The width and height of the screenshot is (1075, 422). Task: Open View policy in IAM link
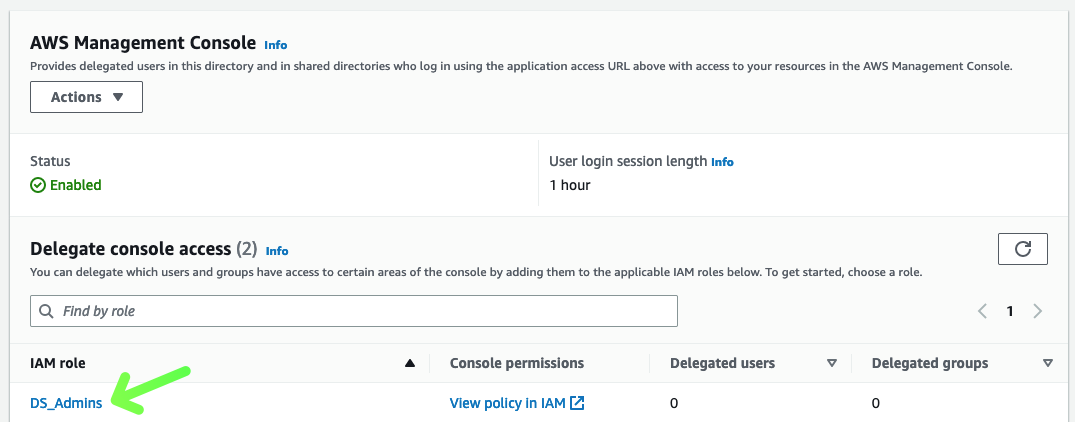508,404
